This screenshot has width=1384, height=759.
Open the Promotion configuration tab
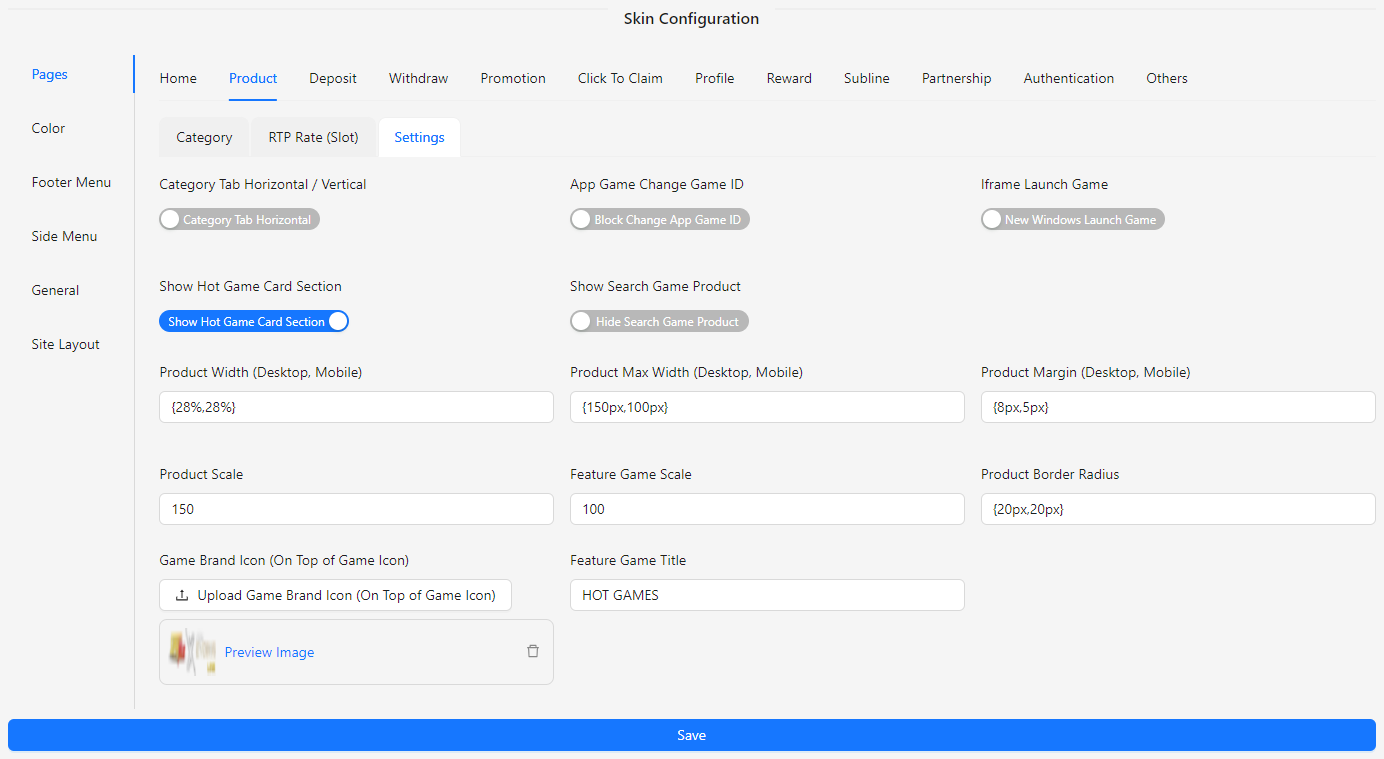pyautogui.click(x=513, y=78)
